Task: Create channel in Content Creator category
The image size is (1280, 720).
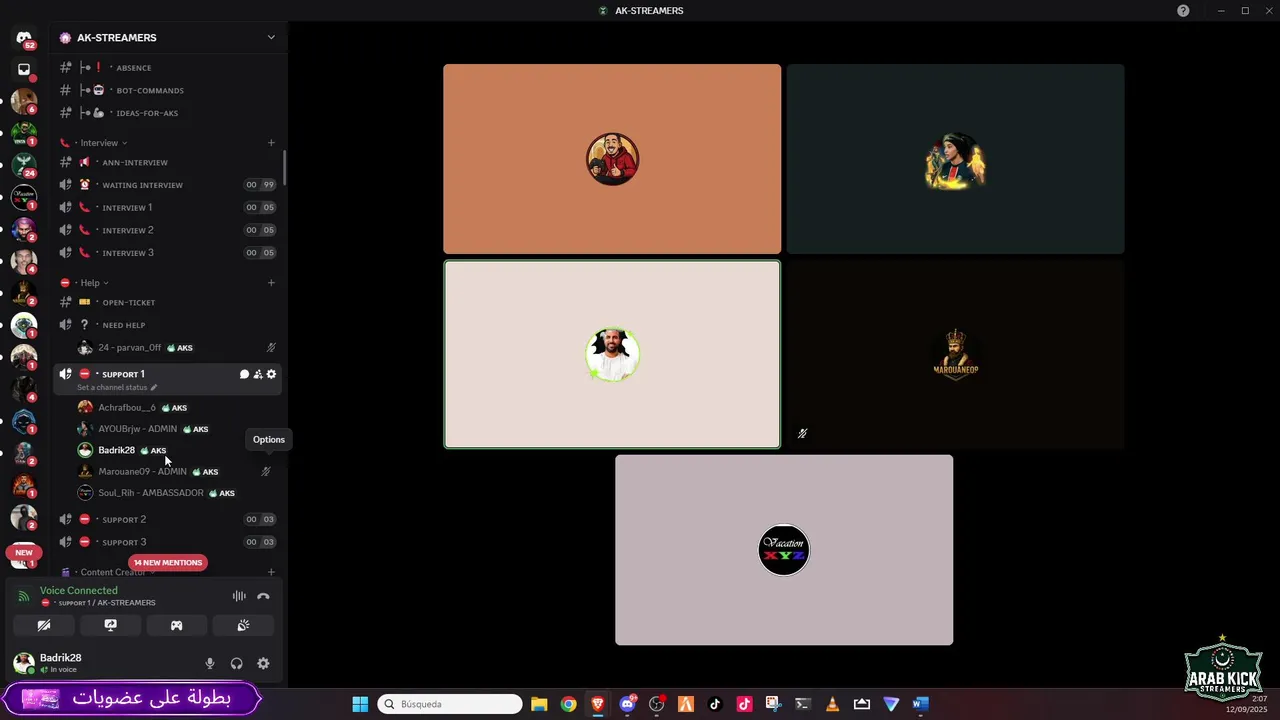Action: 271,572
